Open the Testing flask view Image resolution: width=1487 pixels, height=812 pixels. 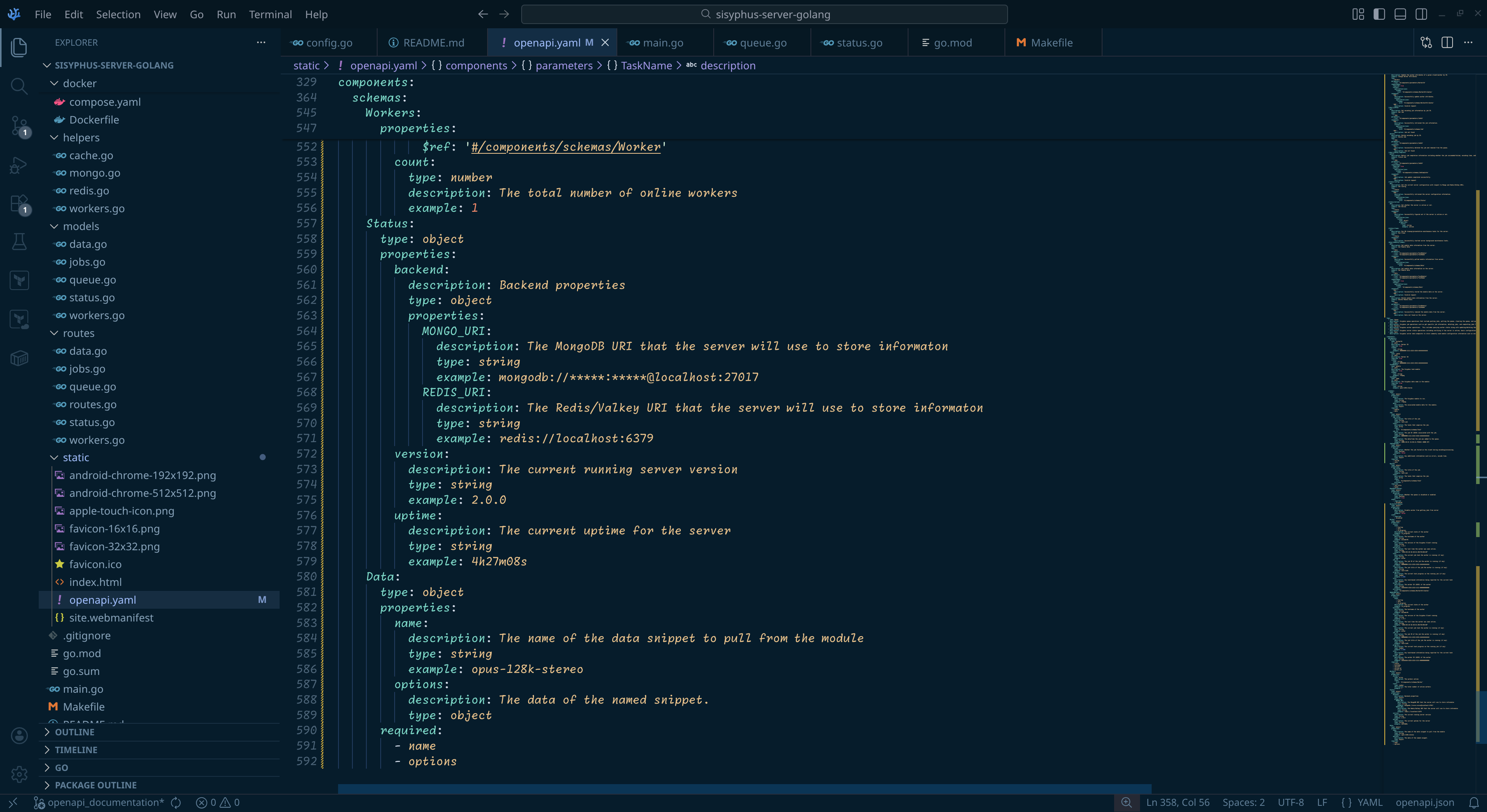19,242
